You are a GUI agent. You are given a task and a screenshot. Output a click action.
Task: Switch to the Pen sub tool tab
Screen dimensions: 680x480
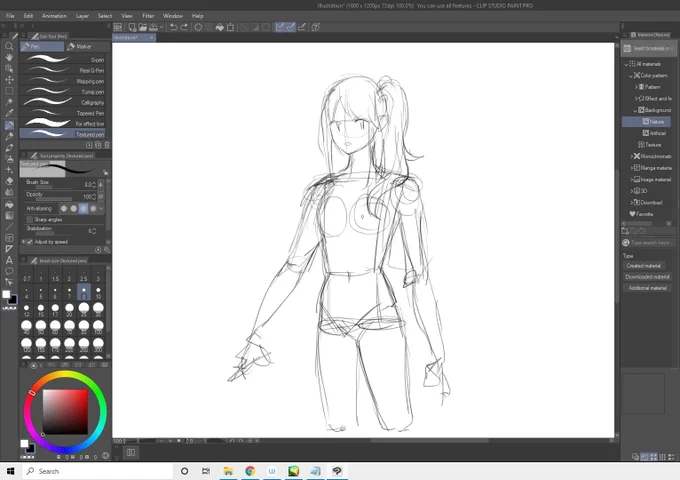[42, 46]
